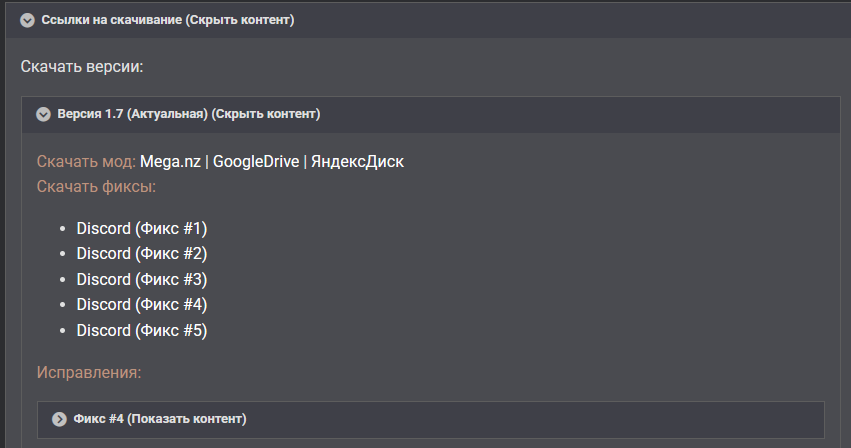Follow the Discord Фикс #4 link
This screenshot has height=448, width=851.
[142, 304]
